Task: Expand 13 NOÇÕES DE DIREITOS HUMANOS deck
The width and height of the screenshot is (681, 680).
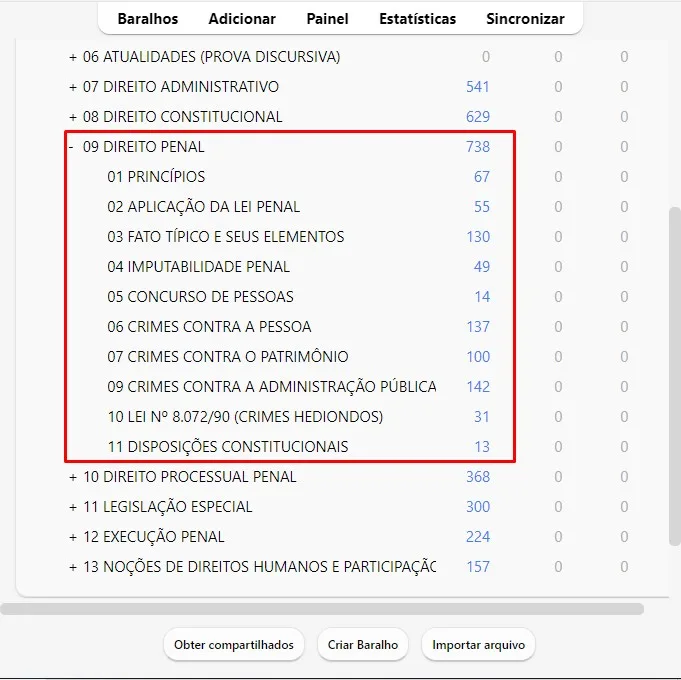Action: (73, 567)
